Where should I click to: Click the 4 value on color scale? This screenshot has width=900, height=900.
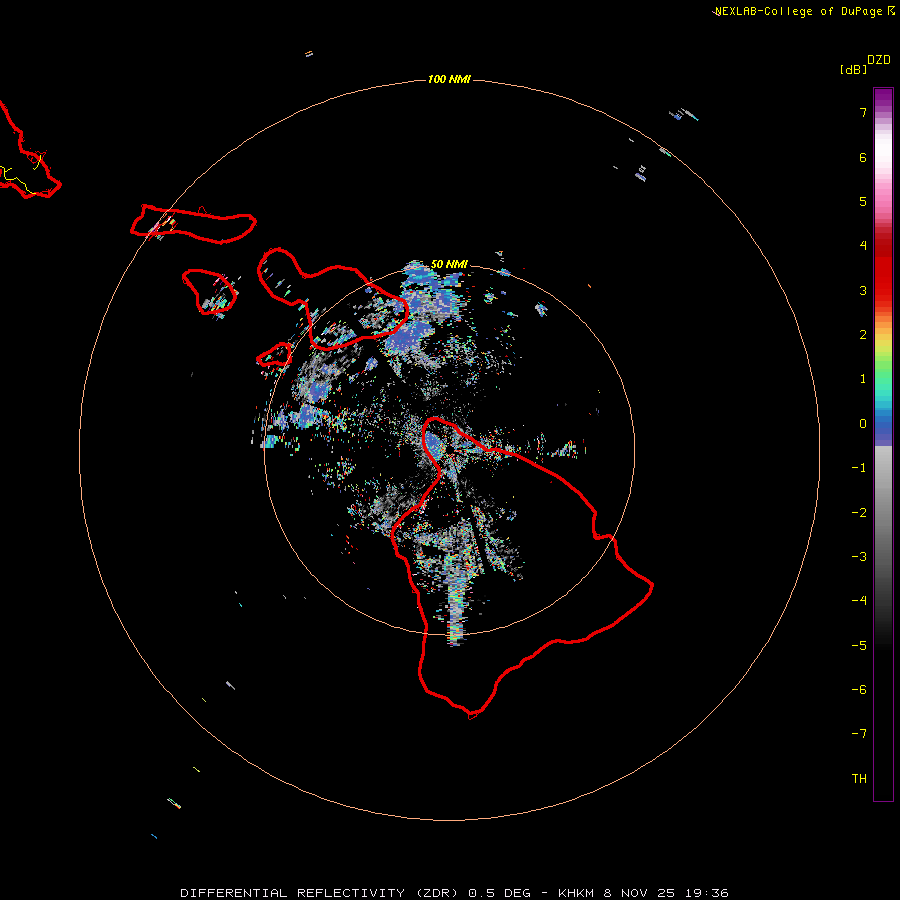coord(863,246)
